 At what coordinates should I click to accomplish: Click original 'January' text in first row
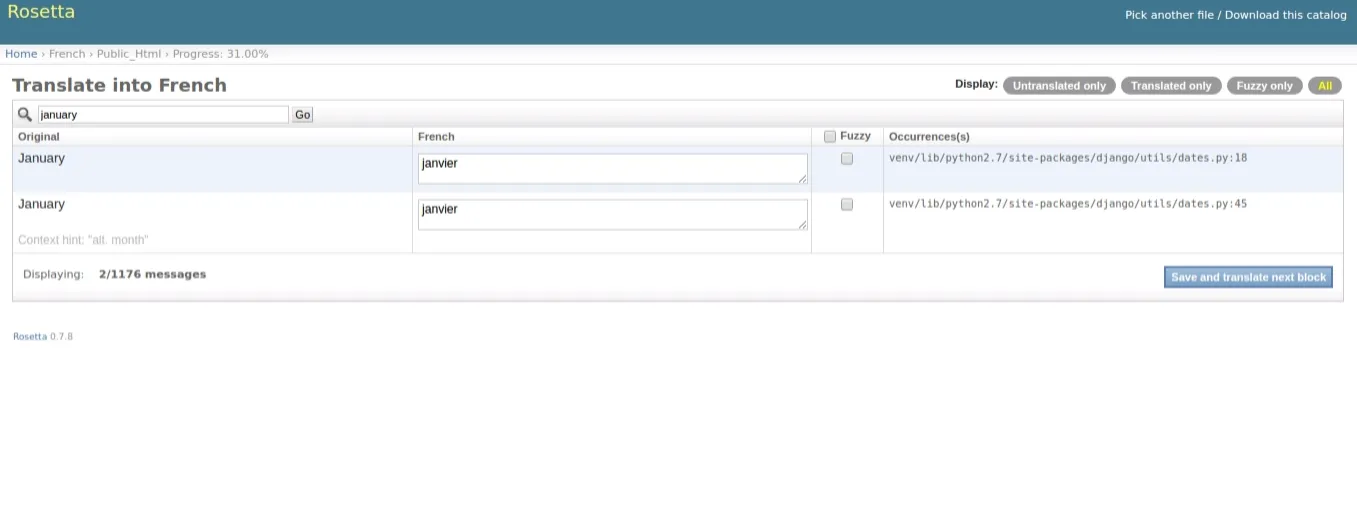[x=41, y=158]
